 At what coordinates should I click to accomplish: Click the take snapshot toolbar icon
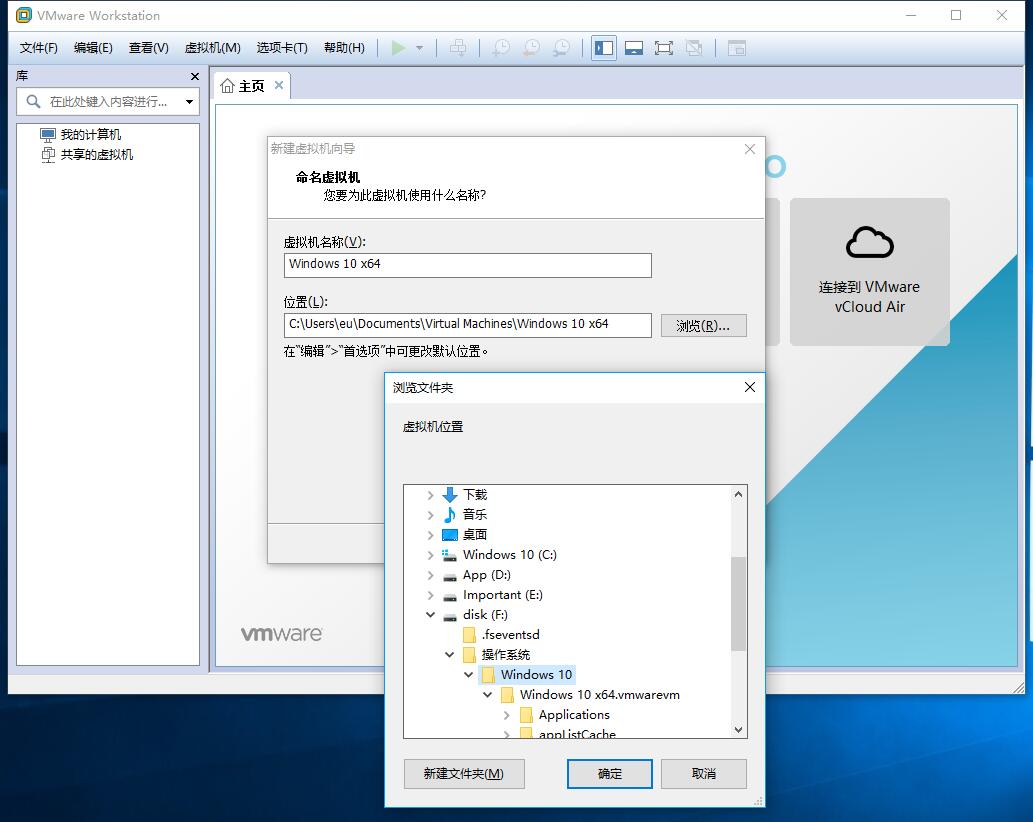click(501, 48)
